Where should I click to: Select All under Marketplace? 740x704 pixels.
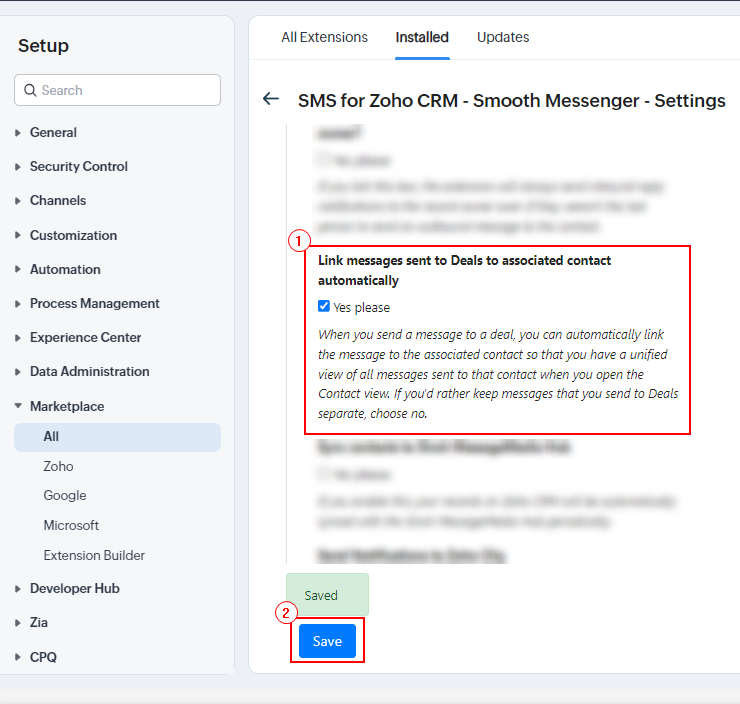pos(118,437)
